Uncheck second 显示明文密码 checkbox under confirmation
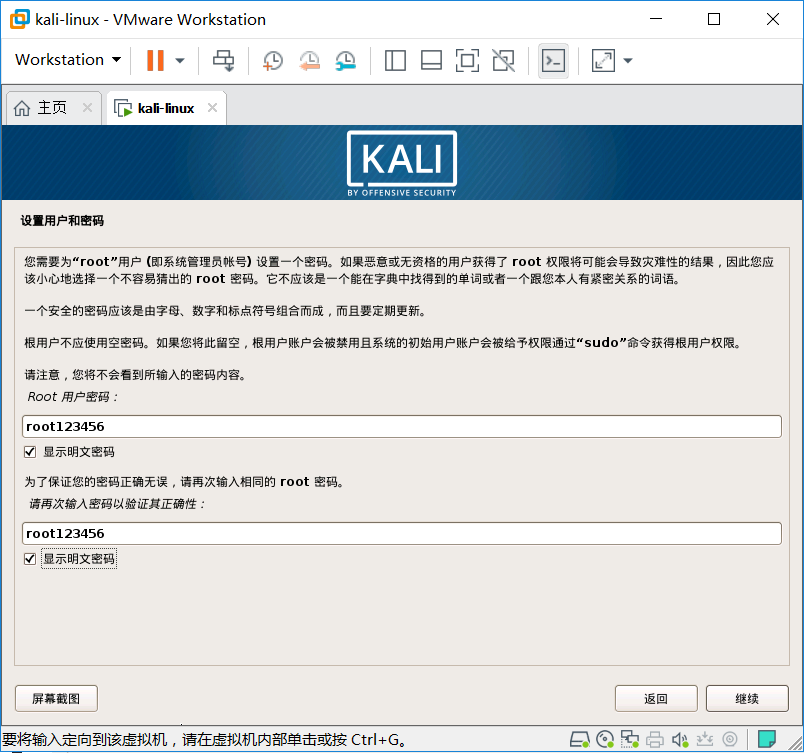 coord(30,559)
